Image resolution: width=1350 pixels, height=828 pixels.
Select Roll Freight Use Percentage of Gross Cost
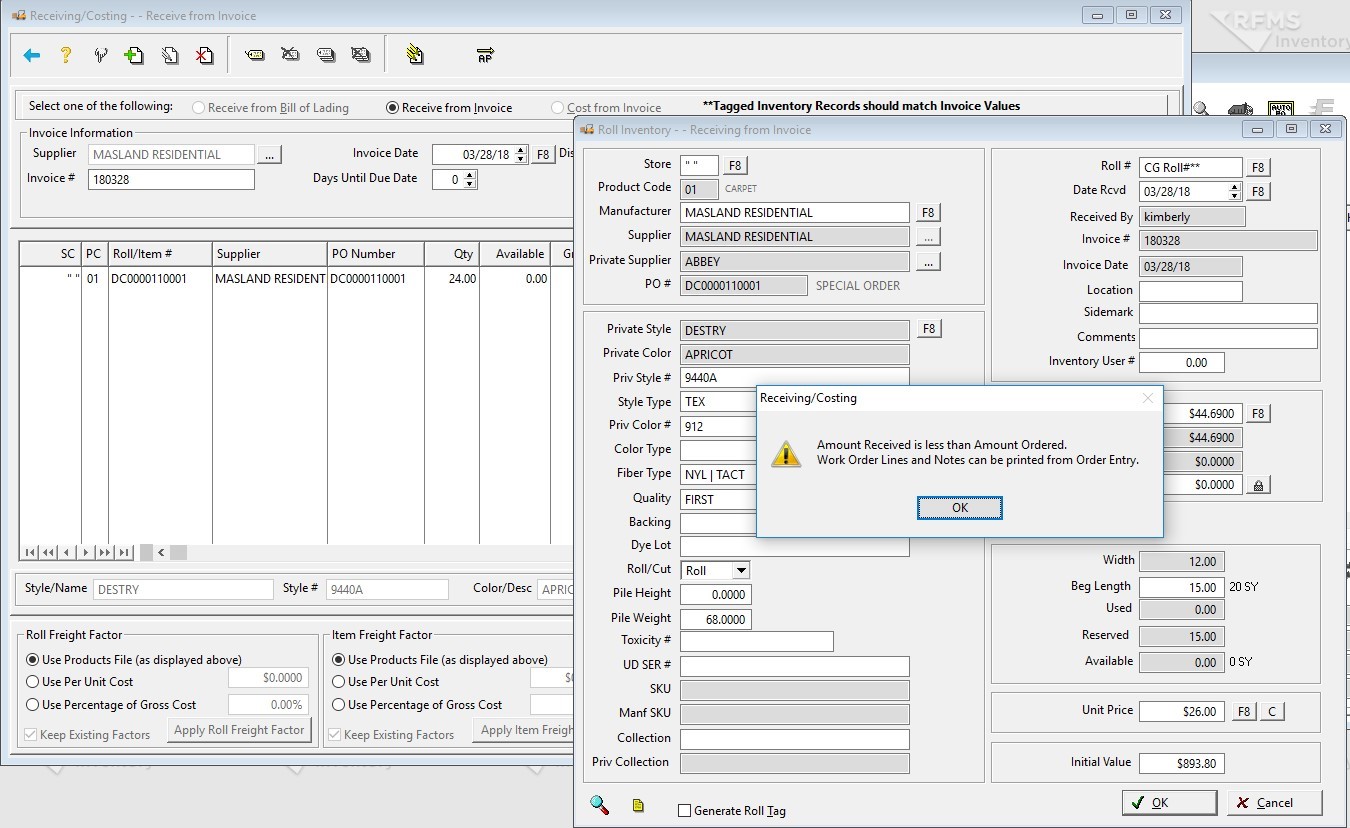111,705
